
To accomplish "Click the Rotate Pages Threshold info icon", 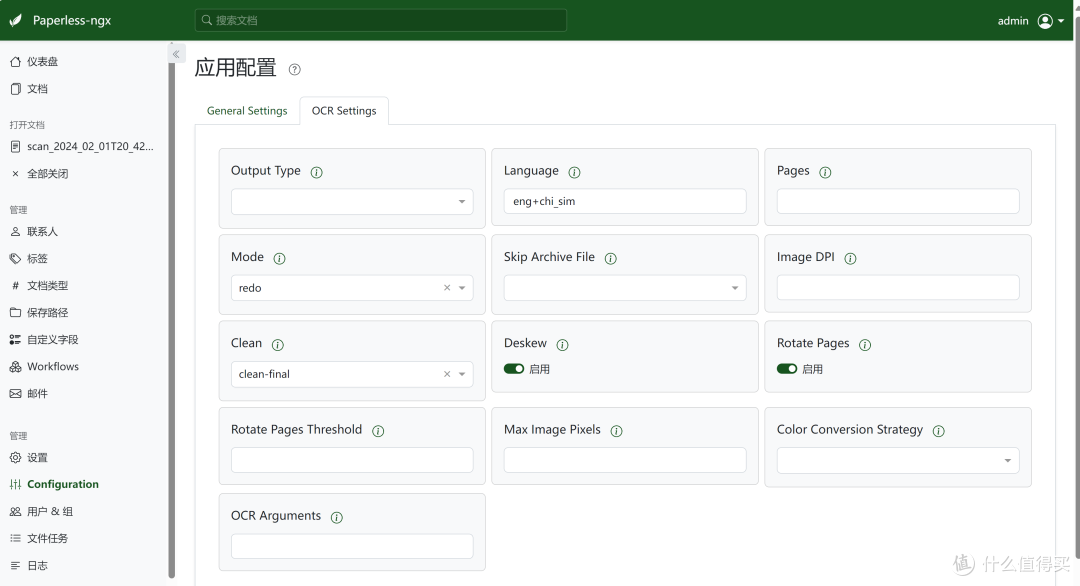I will (378, 430).
